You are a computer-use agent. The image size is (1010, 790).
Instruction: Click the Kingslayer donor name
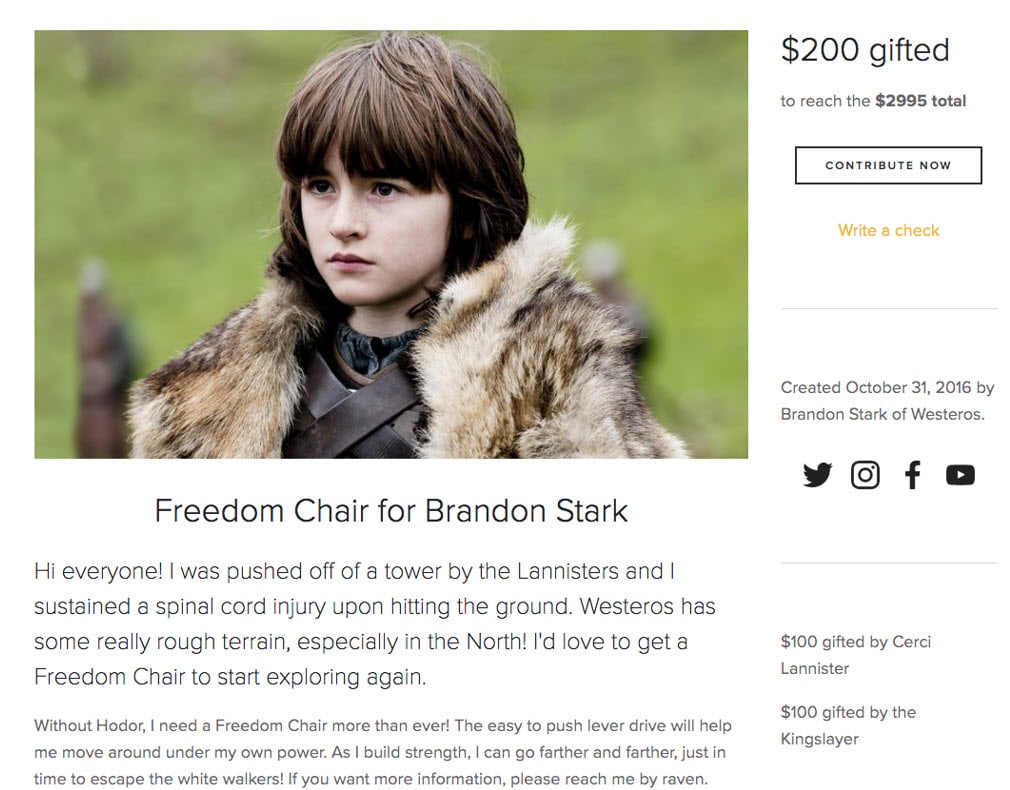[819, 739]
